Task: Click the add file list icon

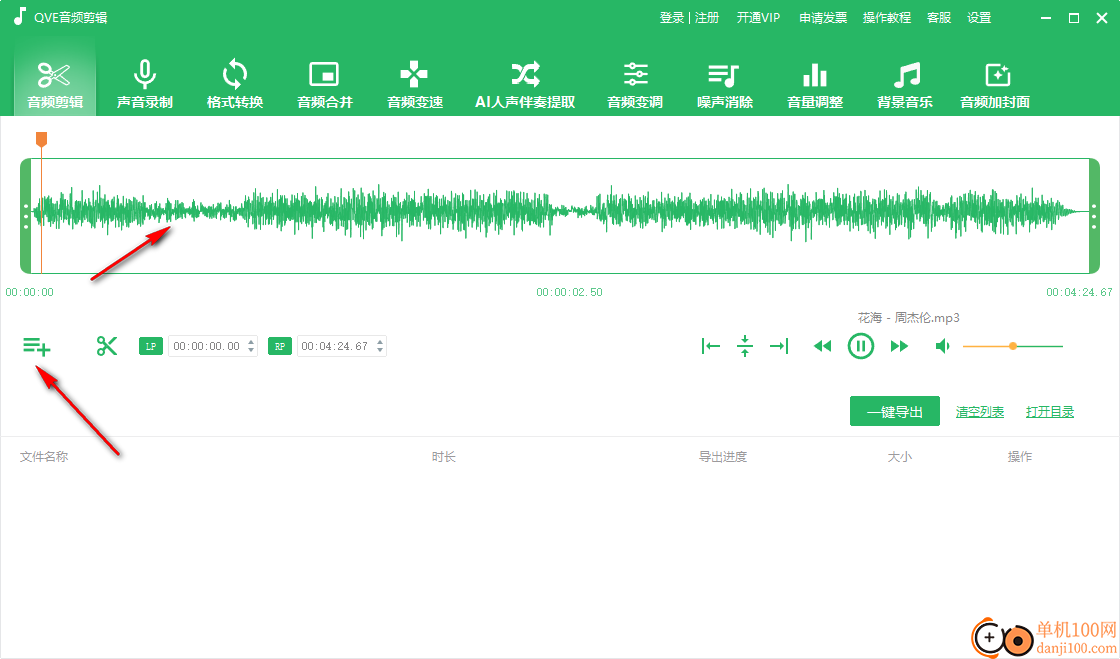Action: (x=36, y=346)
